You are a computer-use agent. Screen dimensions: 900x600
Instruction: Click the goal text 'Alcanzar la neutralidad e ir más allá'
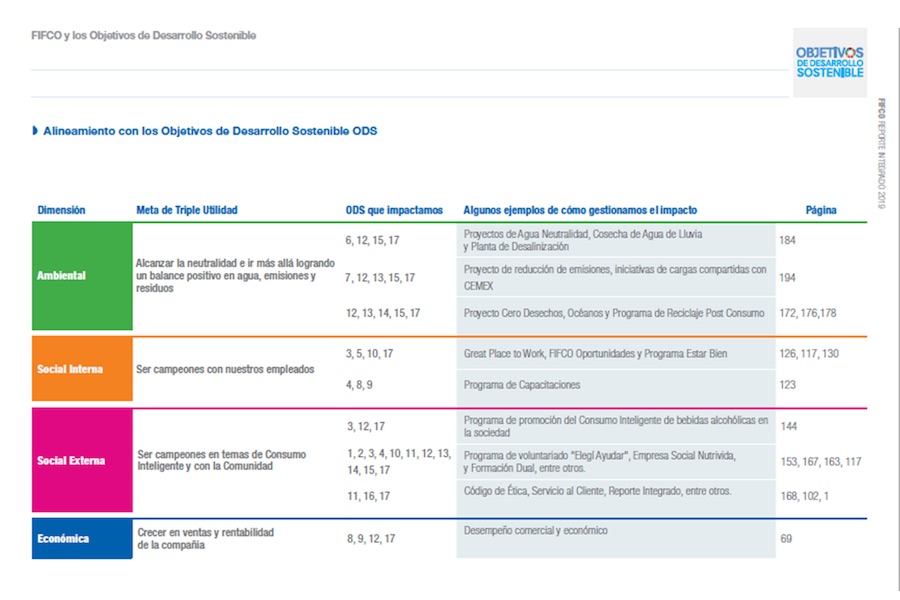[235, 276]
